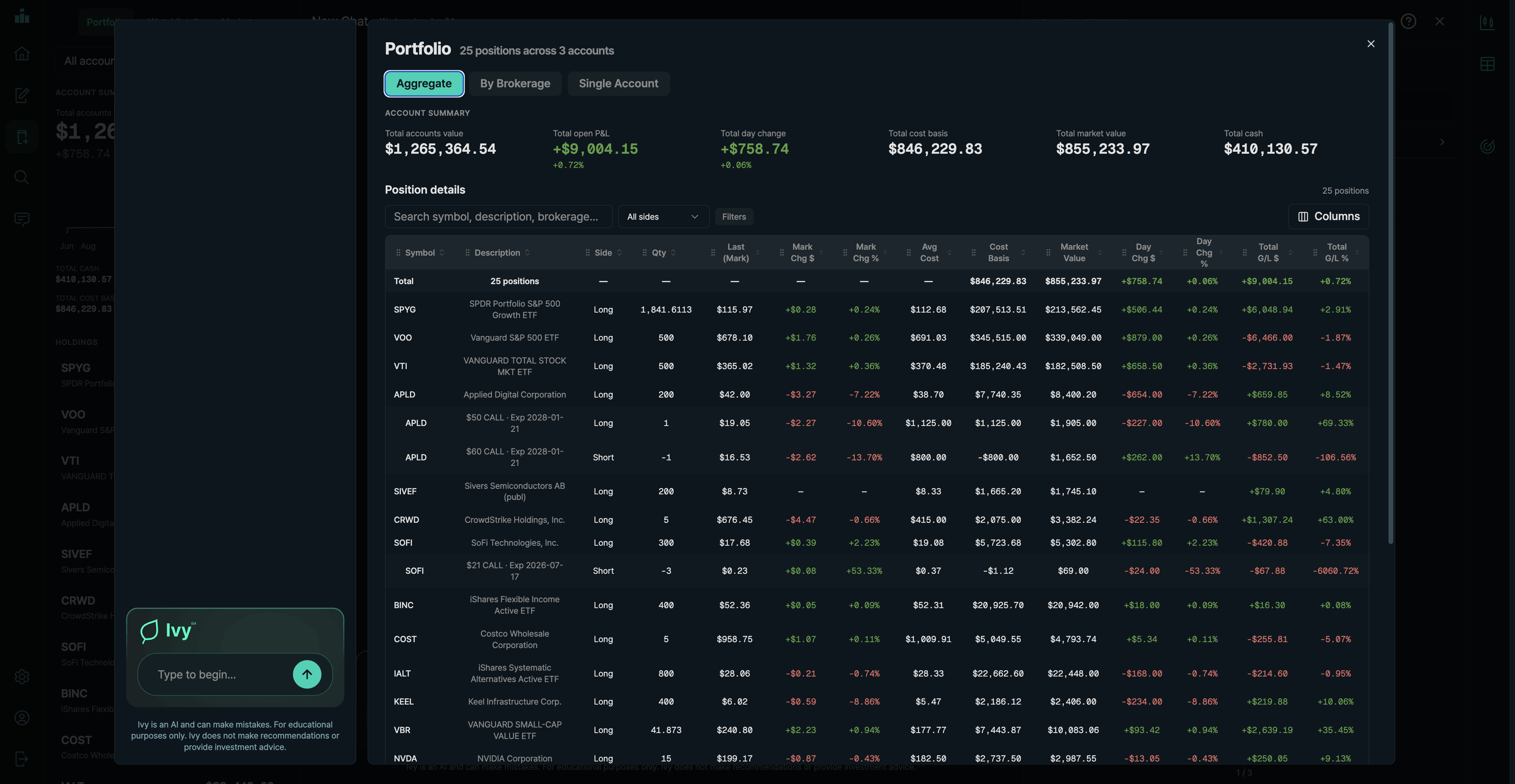Open the user profile icon in sidebar
1515x784 pixels.
tap(22, 718)
